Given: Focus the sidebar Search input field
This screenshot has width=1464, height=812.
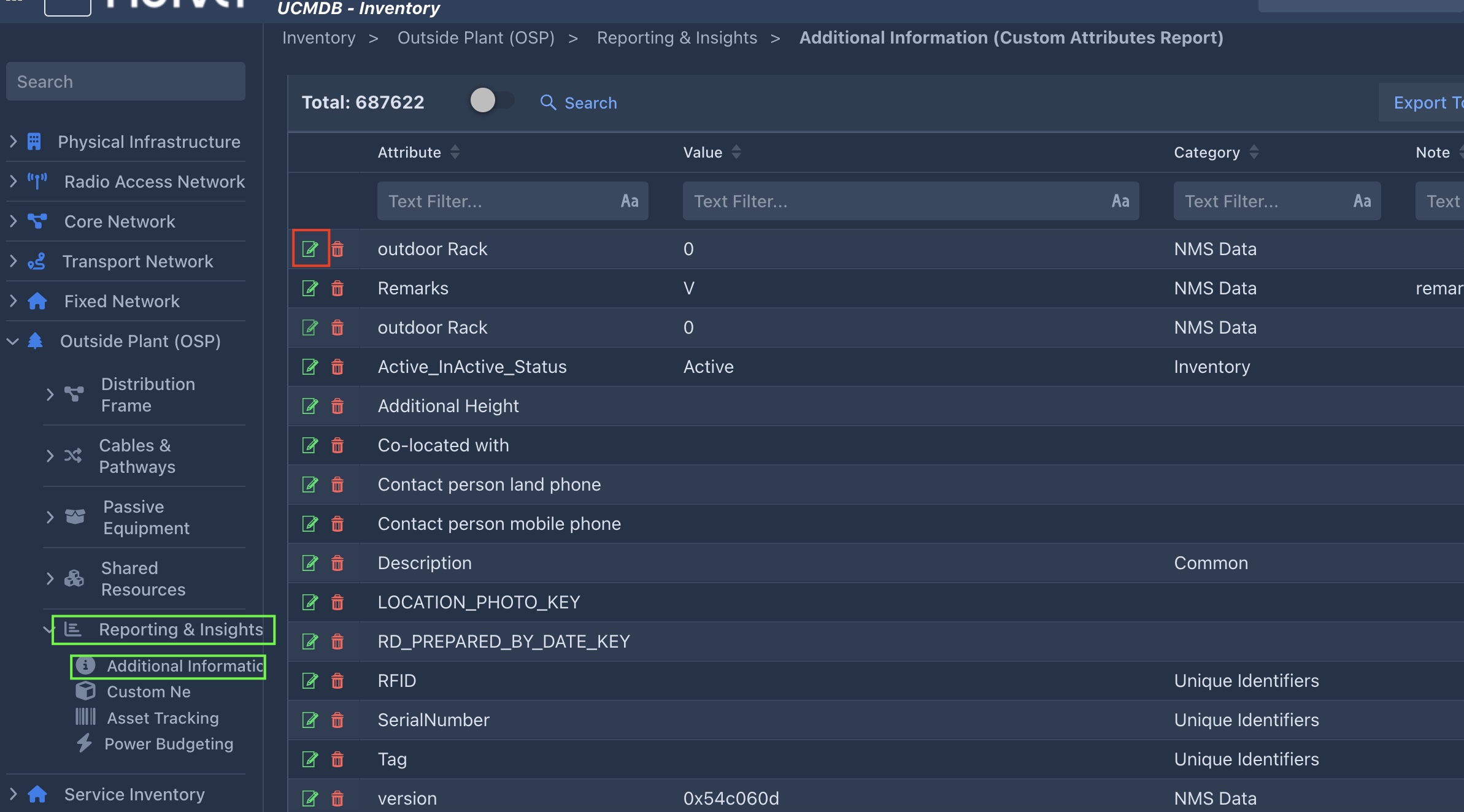Looking at the screenshot, I should pos(126,82).
